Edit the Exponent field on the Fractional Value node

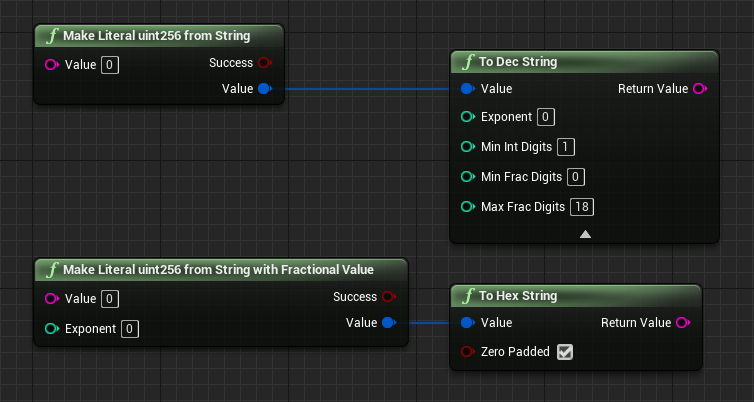(130, 329)
